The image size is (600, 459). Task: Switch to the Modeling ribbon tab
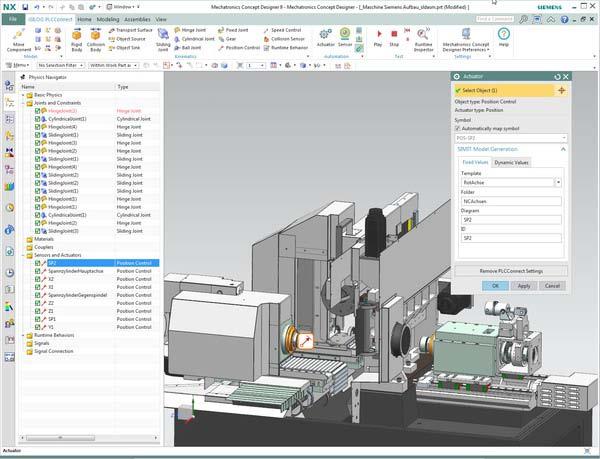coord(108,19)
